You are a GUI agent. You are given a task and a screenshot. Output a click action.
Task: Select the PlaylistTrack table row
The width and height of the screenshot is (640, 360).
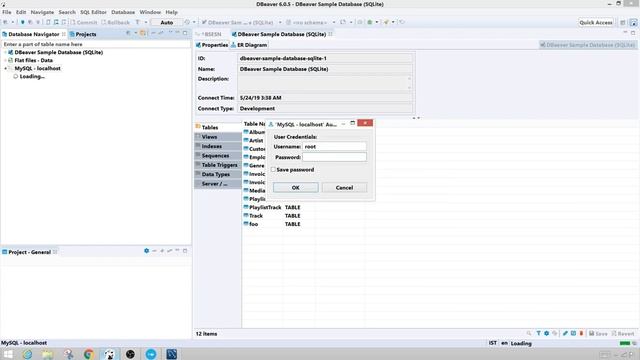pyautogui.click(x=265, y=207)
